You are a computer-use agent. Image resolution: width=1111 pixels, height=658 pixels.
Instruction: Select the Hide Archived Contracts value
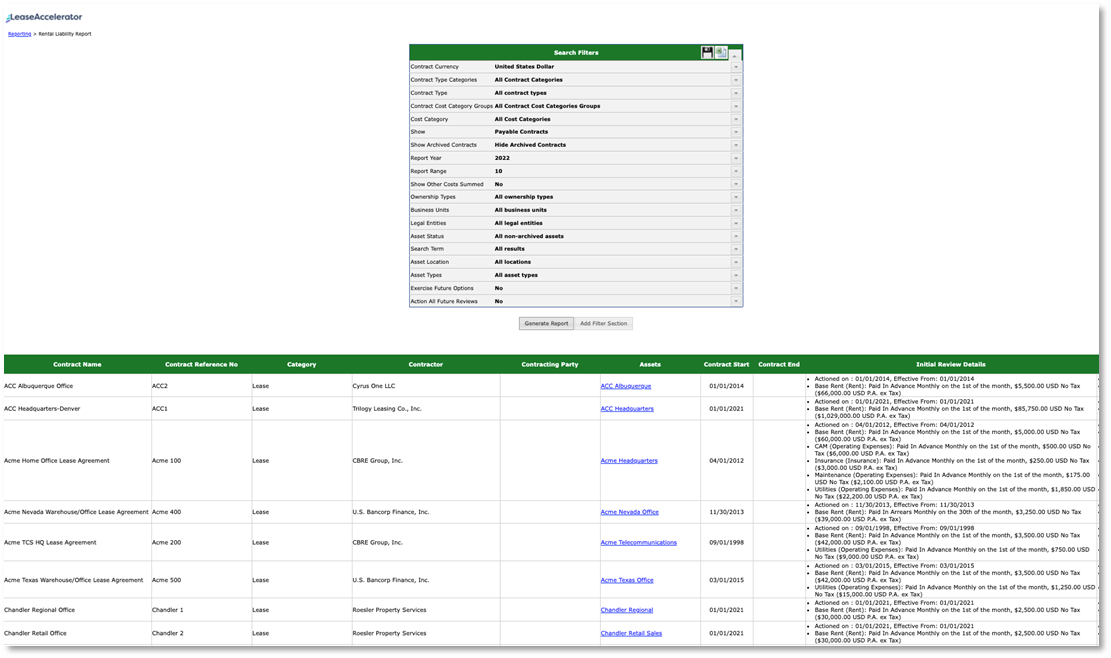[x=530, y=145]
